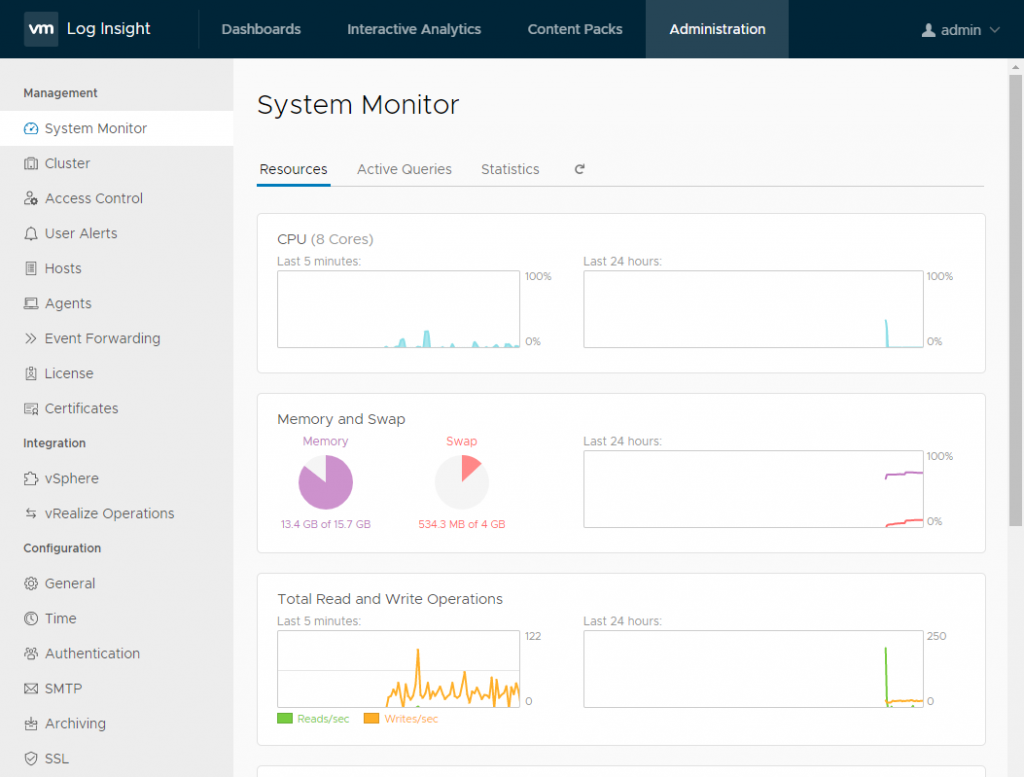Click the refresh icon beside Statistics tab
Screen dimensions: 1024x777
coord(579,170)
